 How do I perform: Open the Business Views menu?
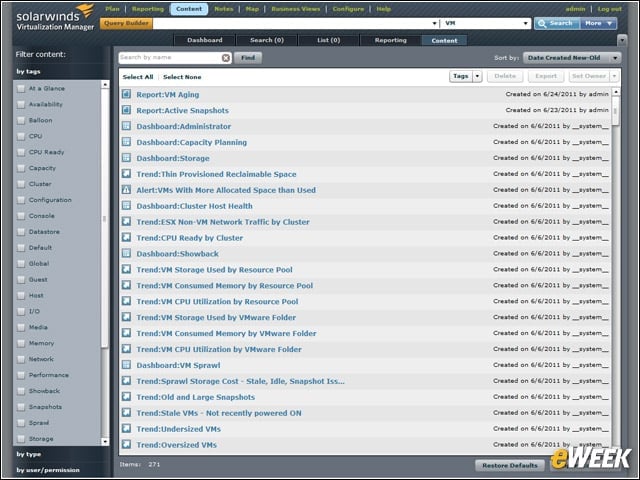coord(296,9)
